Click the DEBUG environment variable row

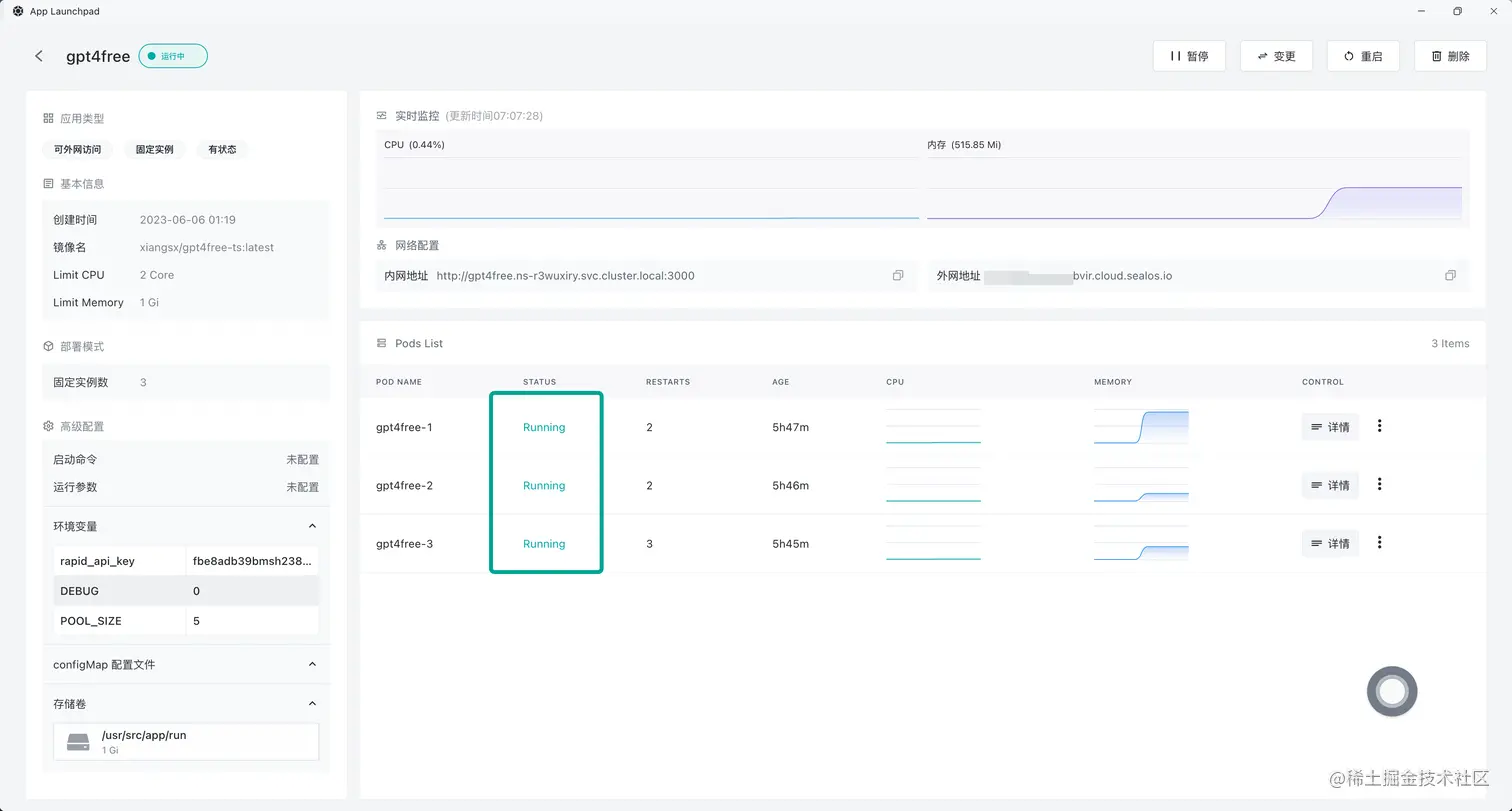(x=186, y=591)
